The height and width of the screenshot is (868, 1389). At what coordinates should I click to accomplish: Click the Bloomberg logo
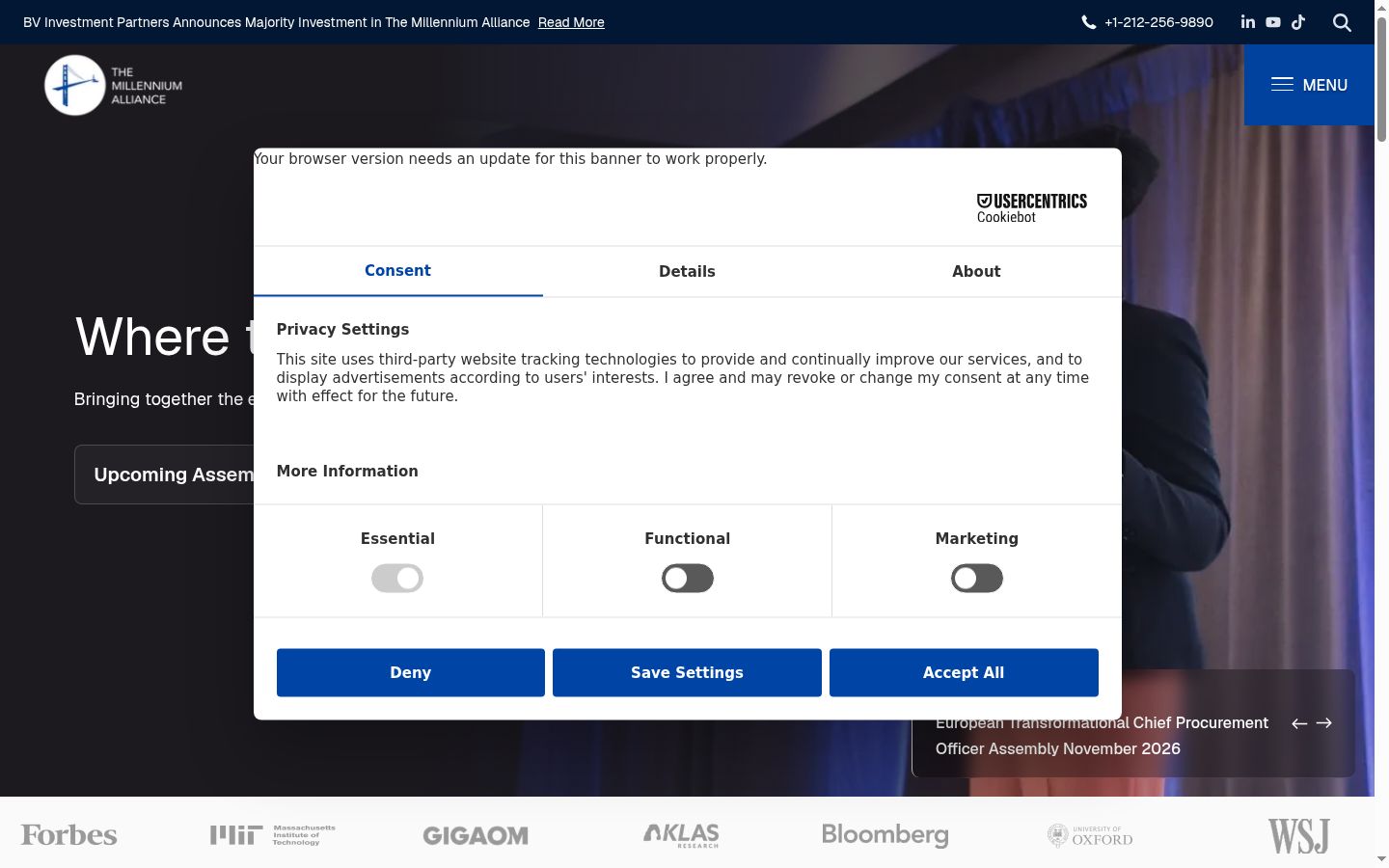point(885,835)
